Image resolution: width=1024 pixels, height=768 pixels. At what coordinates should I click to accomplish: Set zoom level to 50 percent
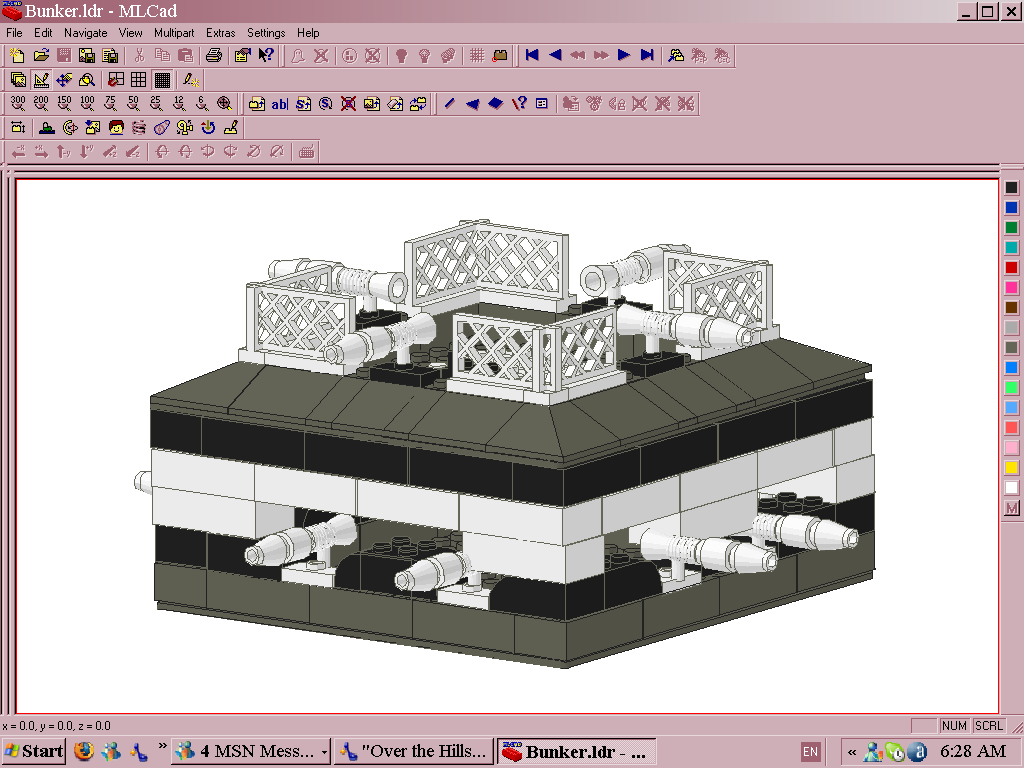coord(133,103)
